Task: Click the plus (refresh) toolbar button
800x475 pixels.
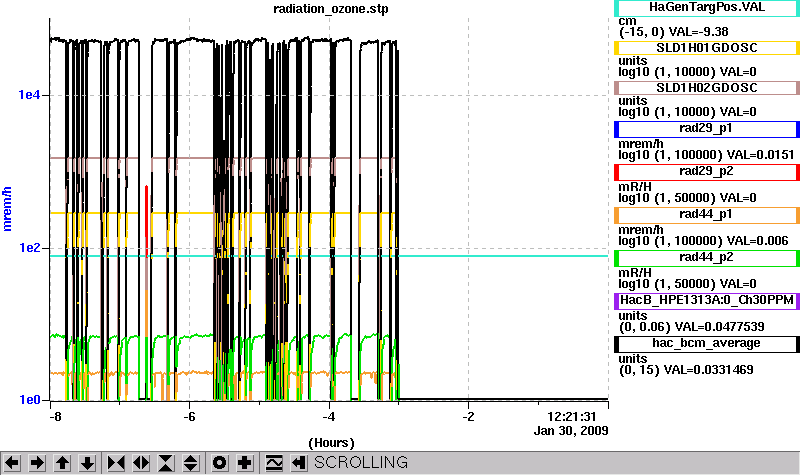Action: (245, 463)
